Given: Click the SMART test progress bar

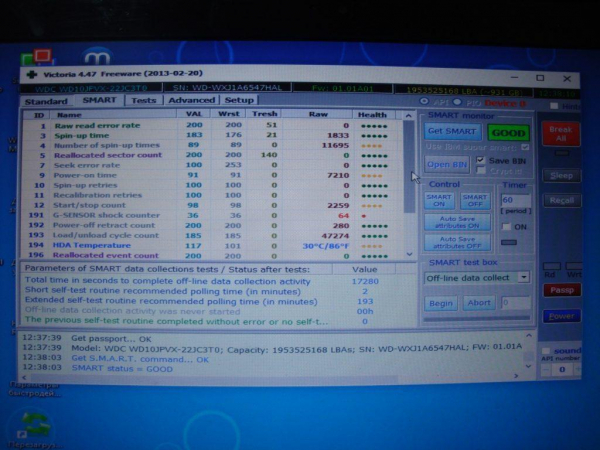Looking at the screenshot, I should coord(477,318).
